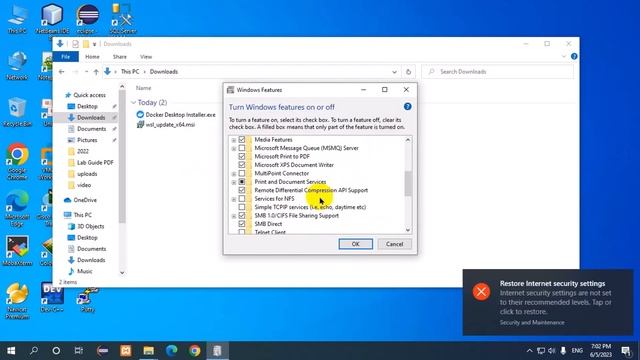Open the Share ribbon tab
The height and width of the screenshot is (360, 640).
tap(120, 57)
